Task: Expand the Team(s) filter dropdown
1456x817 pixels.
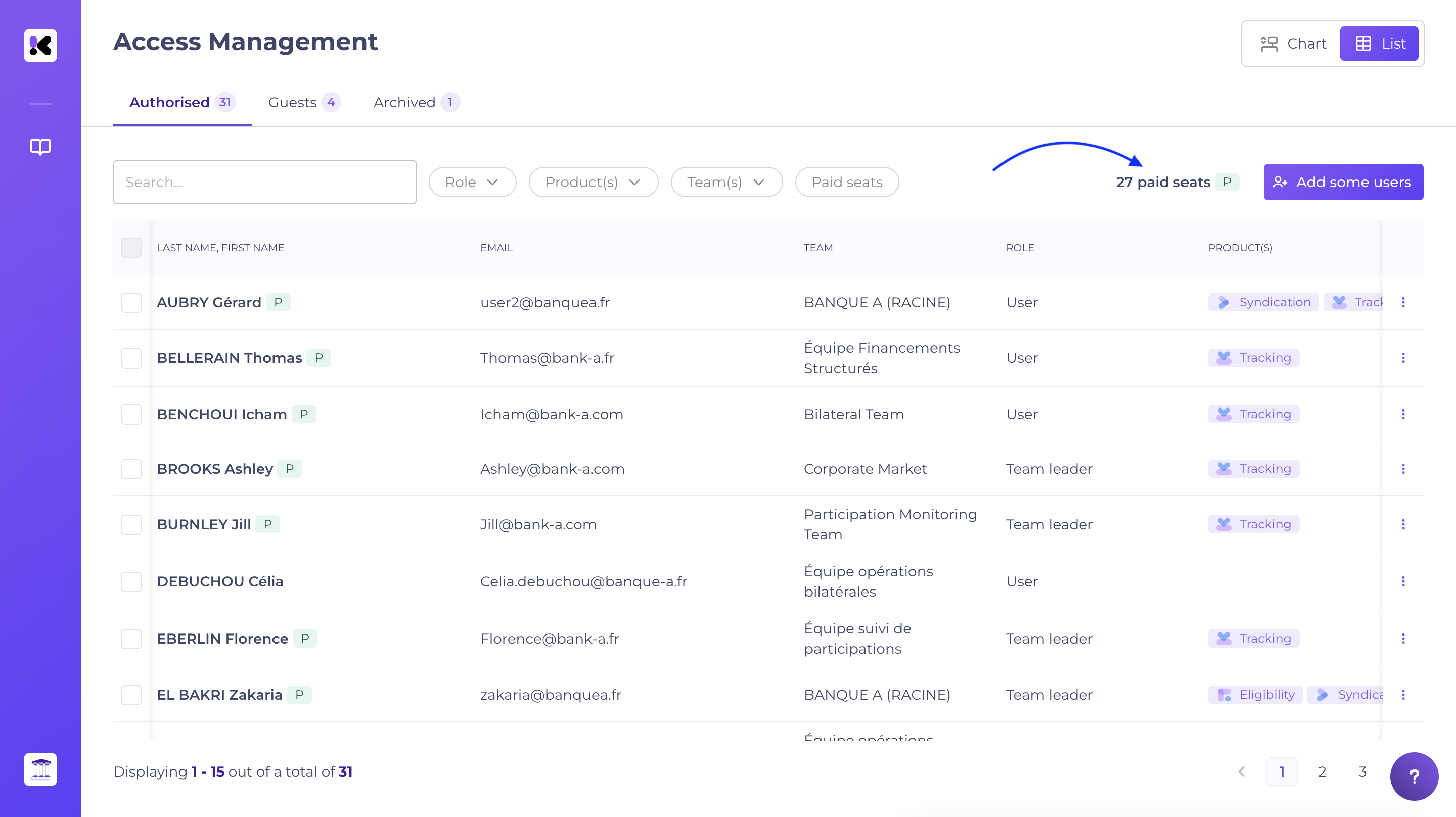Action: click(x=726, y=182)
